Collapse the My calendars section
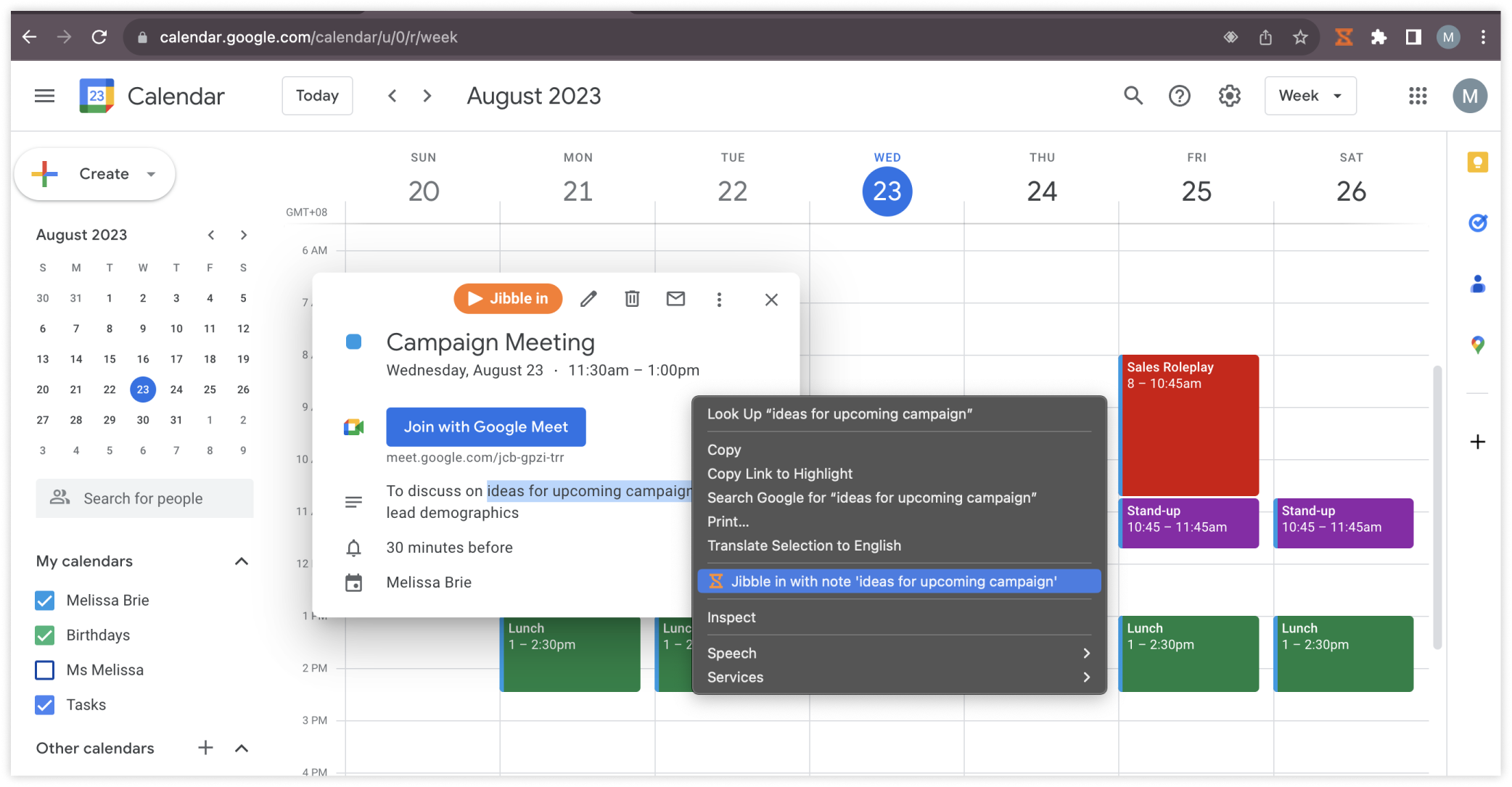This screenshot has width=1512, height=787. [242, 561]
